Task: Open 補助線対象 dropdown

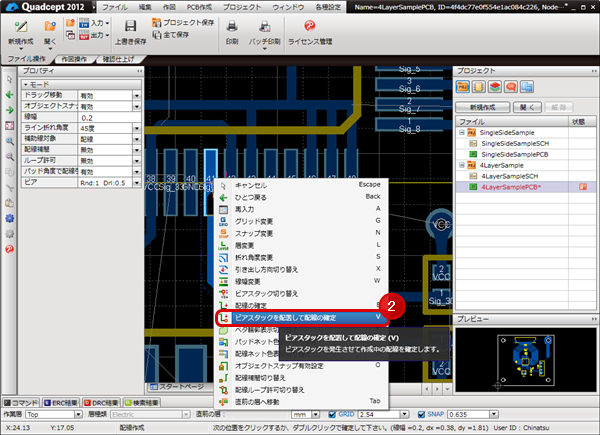Action: coord(137,139)
